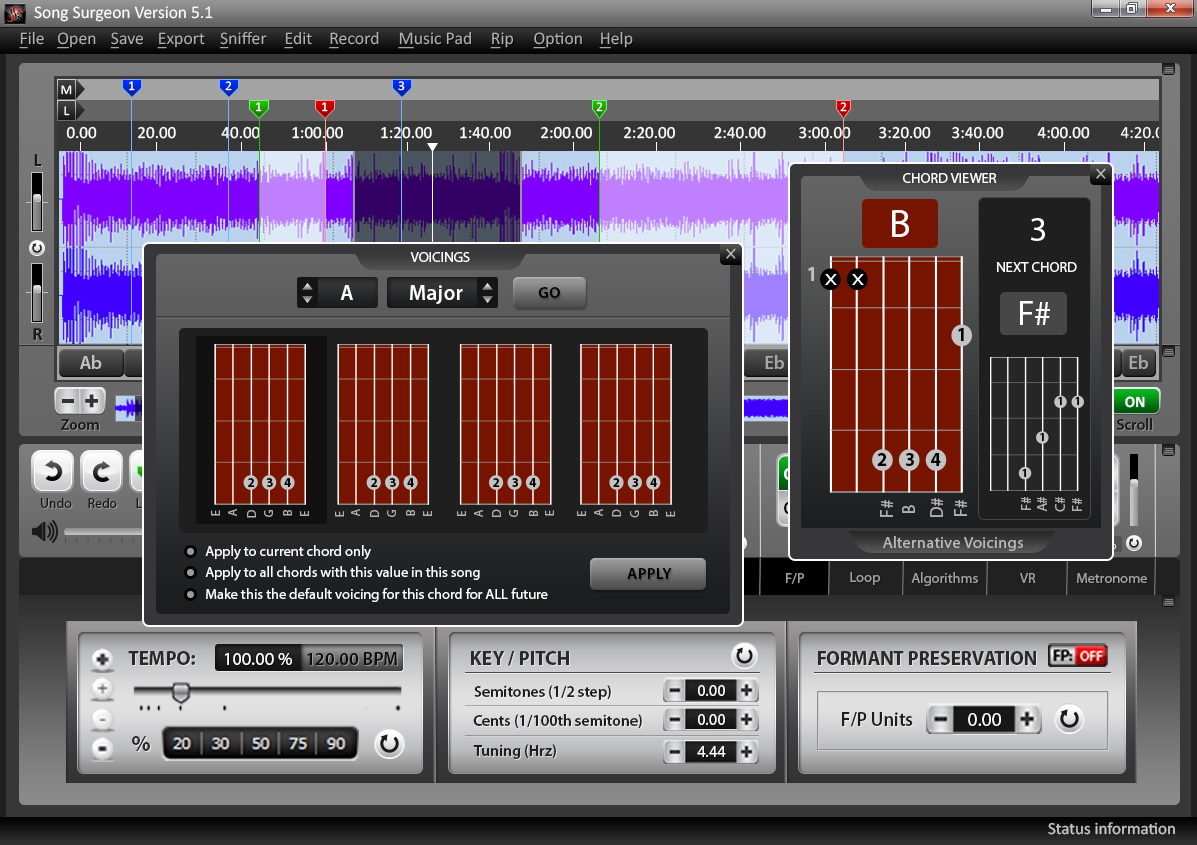Click the Undo arrow icon

(53, 471)
